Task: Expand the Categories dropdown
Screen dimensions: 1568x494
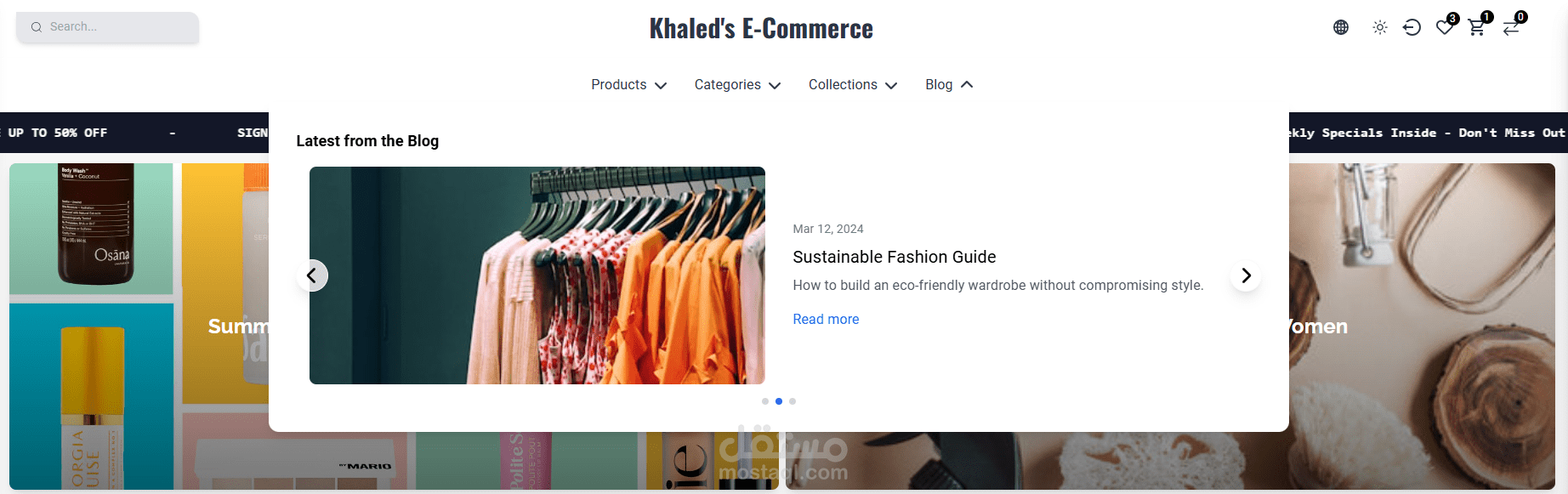Action: (737, 85)
